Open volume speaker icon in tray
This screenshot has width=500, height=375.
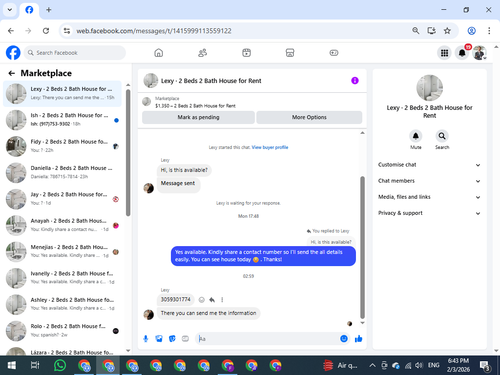click(x=419, y=366)
